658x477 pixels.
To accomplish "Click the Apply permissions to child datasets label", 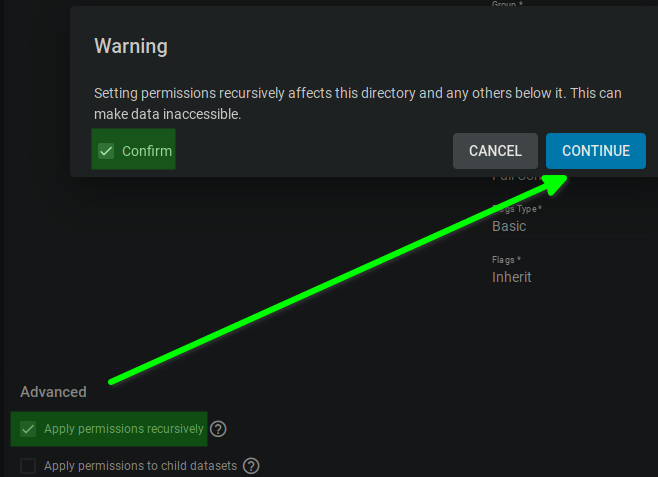I will (140, 465).
